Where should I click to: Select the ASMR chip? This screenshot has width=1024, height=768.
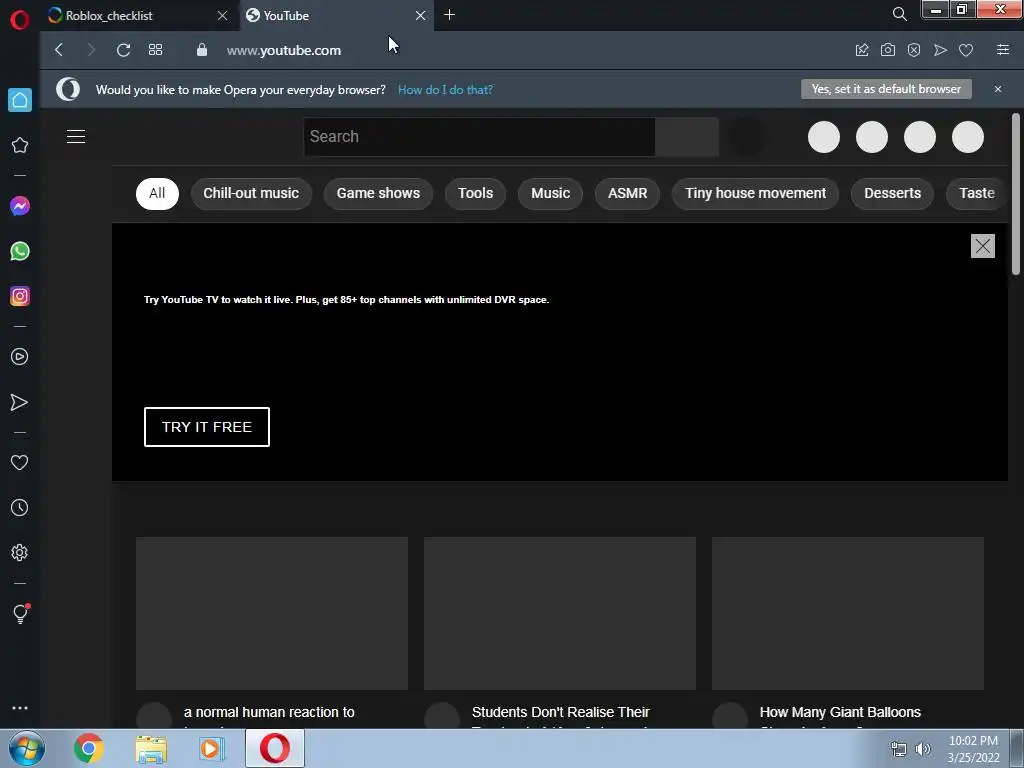coord(628,193)
